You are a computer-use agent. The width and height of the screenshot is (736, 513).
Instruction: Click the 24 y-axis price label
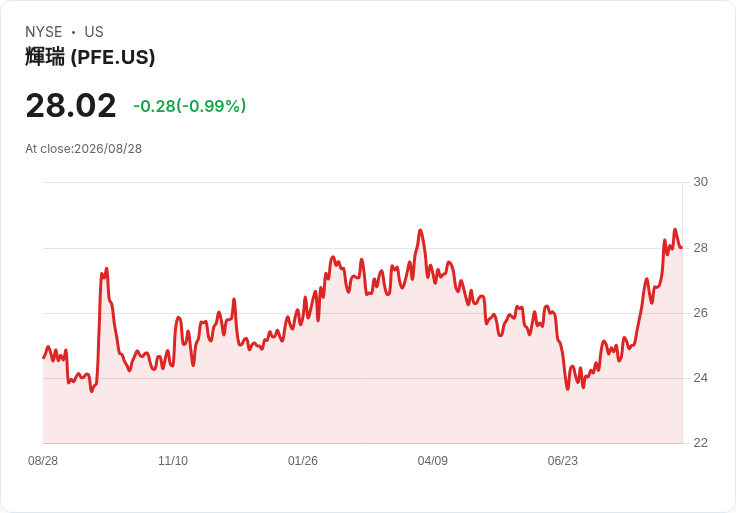pos(700,378)
